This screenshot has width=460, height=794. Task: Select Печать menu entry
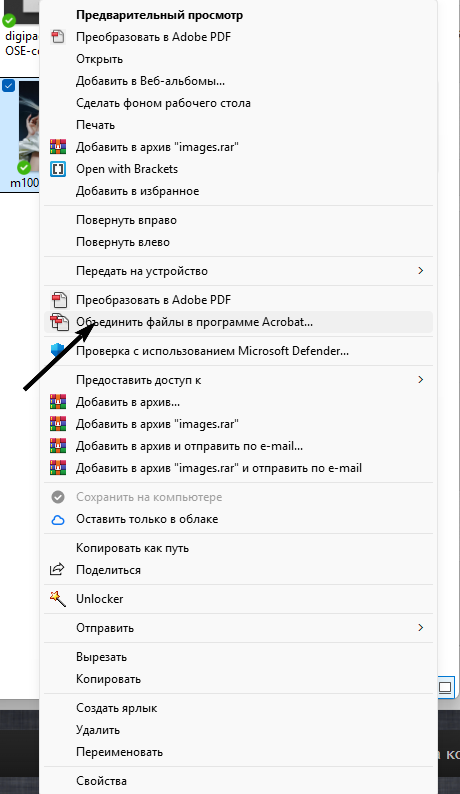point(239,125)
